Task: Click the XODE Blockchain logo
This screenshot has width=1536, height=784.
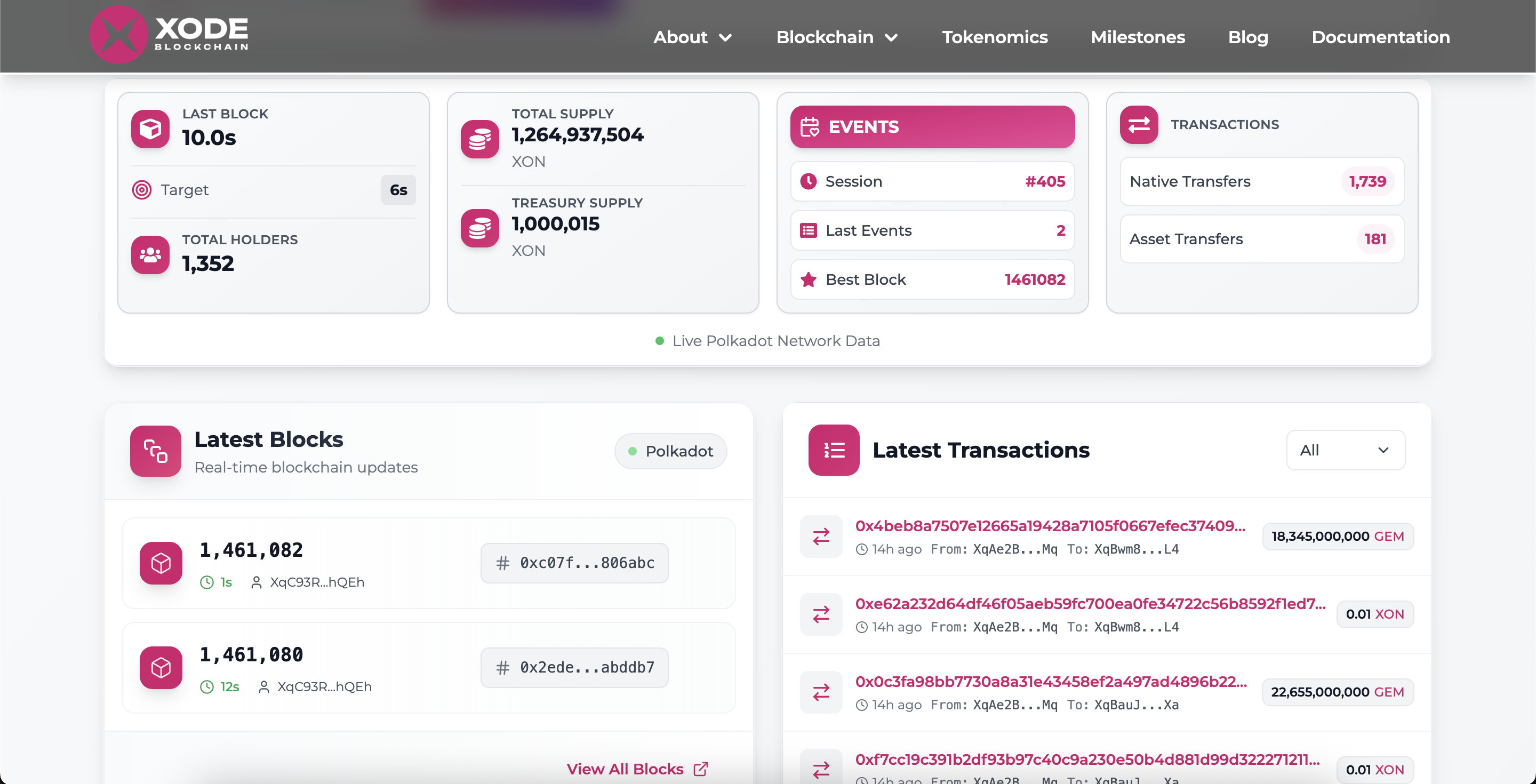Action: (x=169, y=35)
